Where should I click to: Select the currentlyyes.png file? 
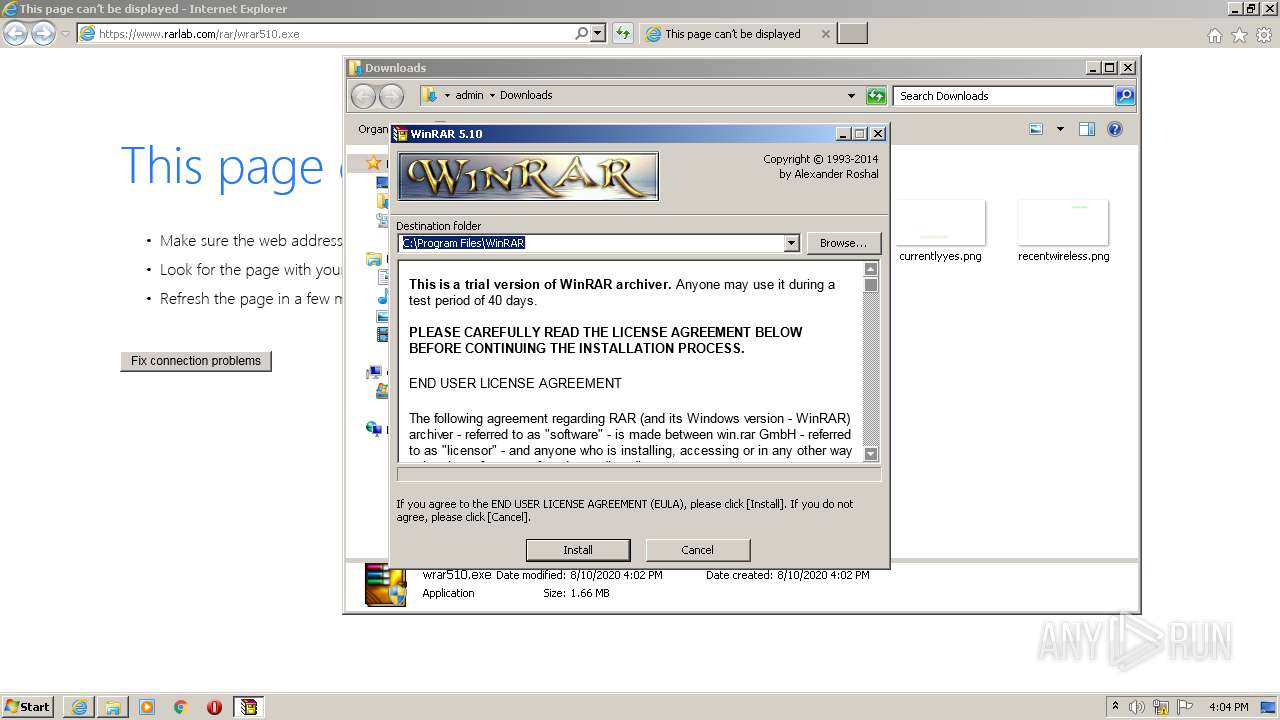(940, 231)
